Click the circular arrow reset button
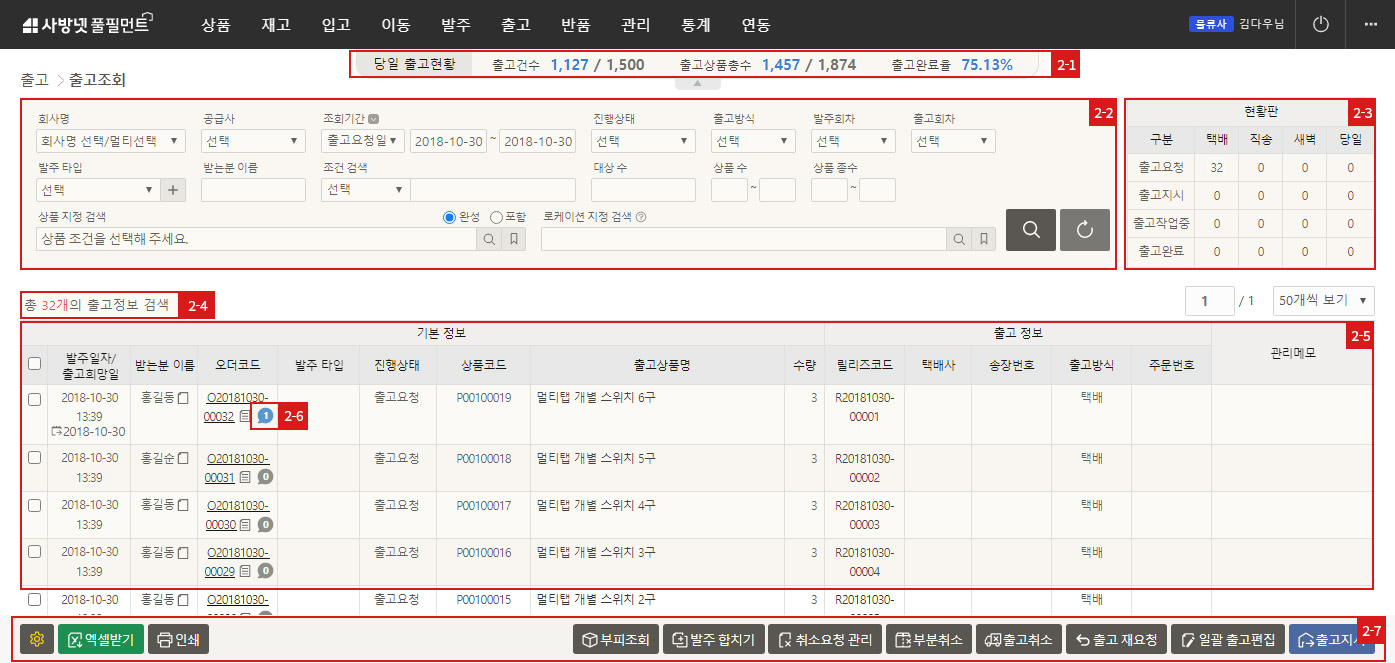The image size is (1395, 663). pos(1084,230)
